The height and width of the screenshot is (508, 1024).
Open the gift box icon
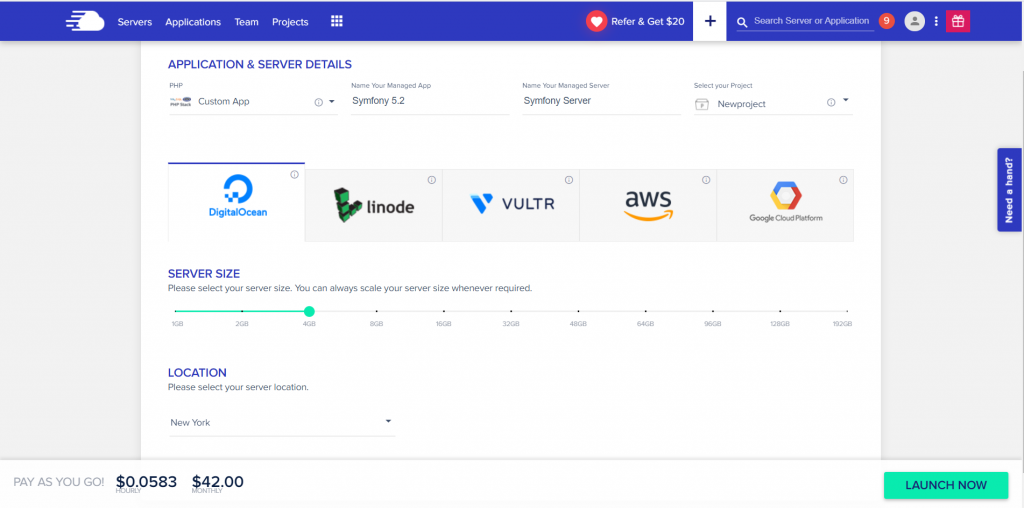coord(957,21)
